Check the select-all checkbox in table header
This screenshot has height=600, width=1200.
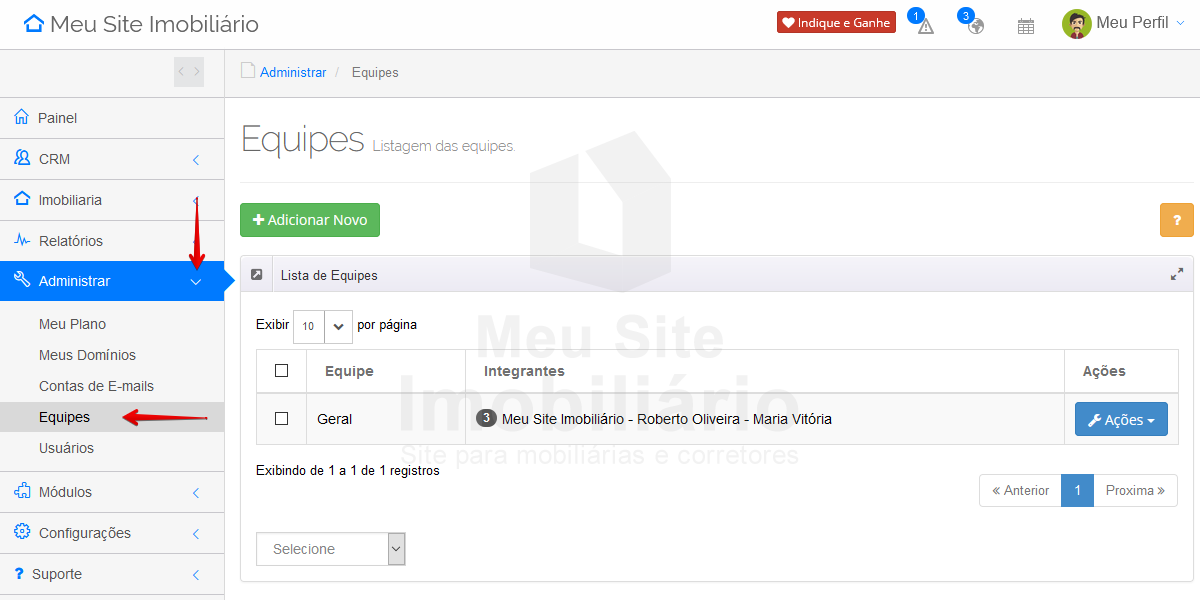click(281, 371)
